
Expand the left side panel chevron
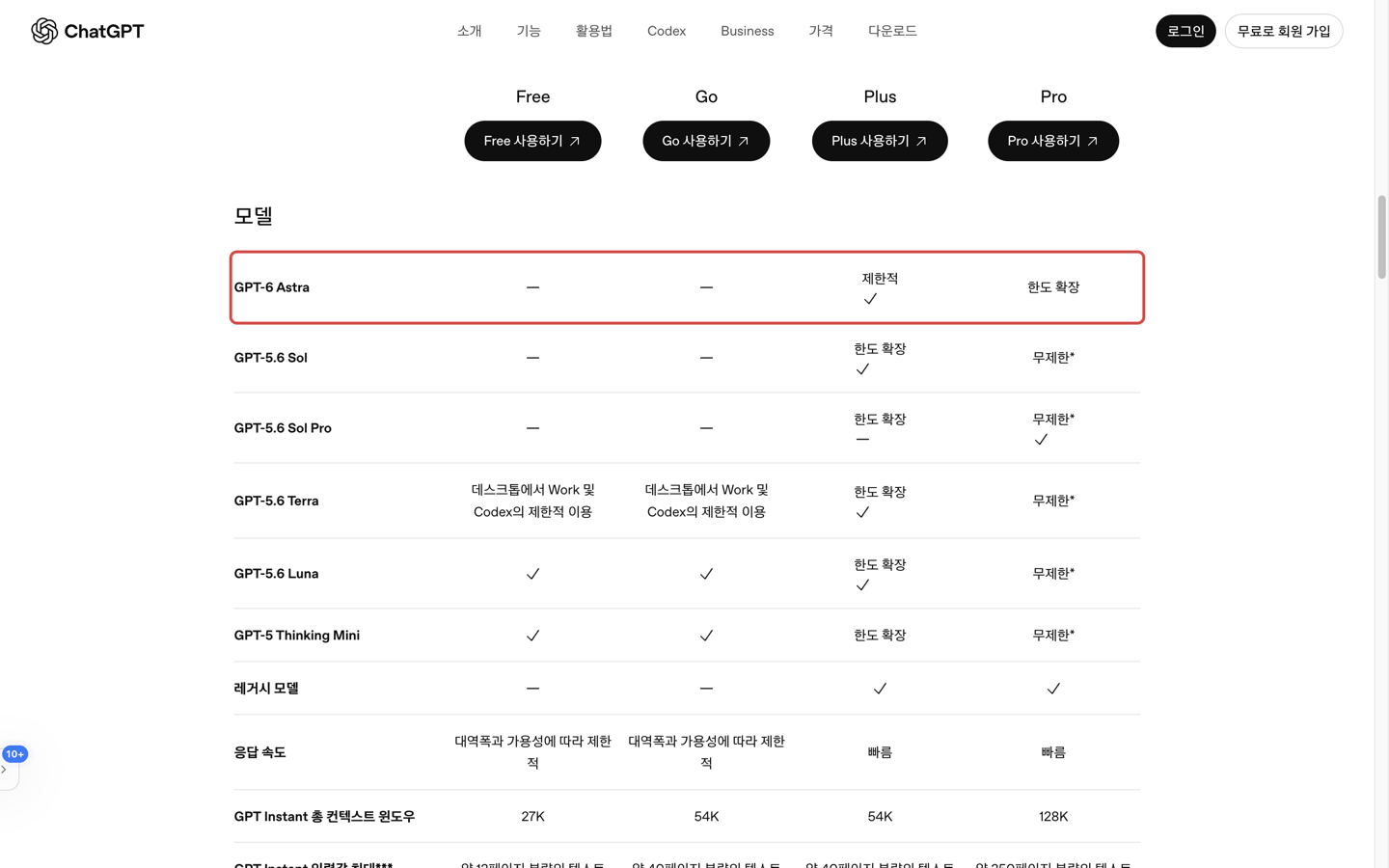5,770
